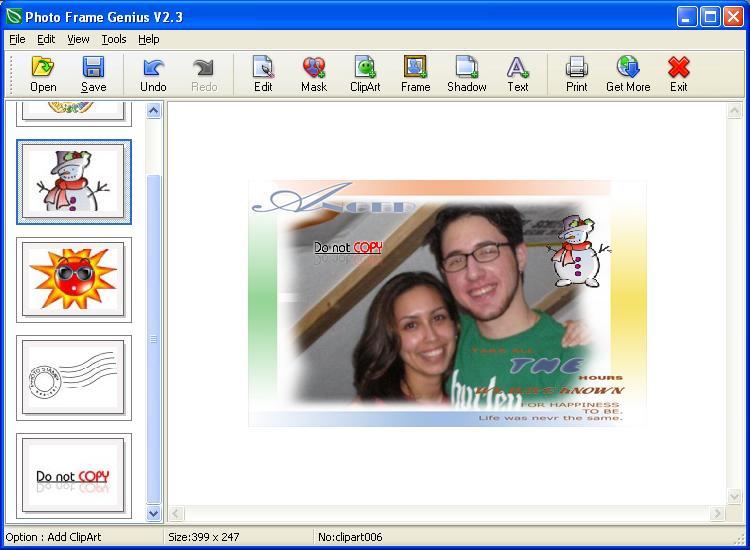Image resolution: width=750 pixels, height=550 pixels.
Task: Select the sun with sunglasses clipart
Action: tap(74, 280)
